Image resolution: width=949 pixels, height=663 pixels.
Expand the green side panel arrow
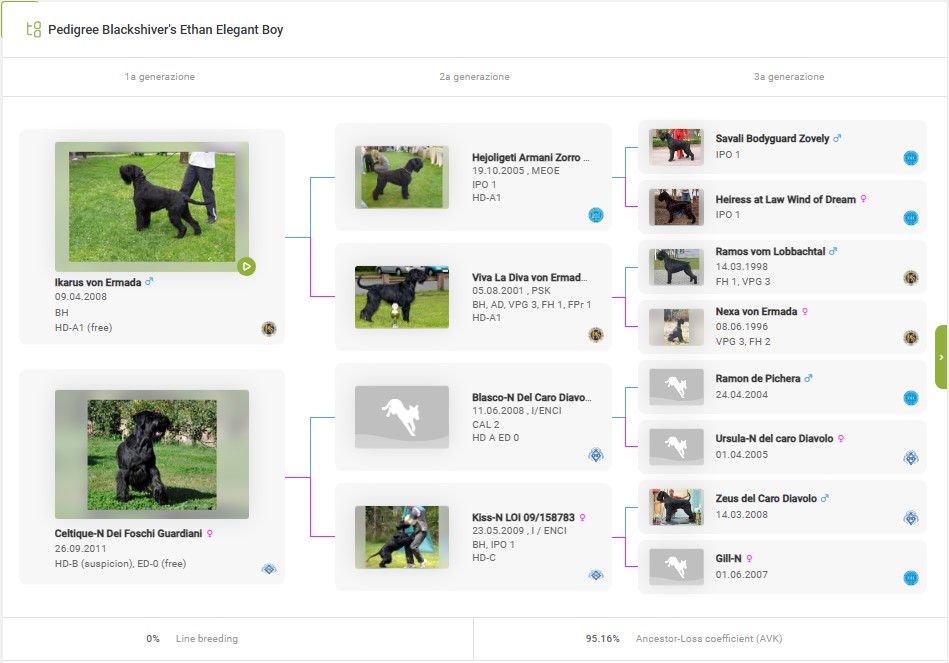941,357
